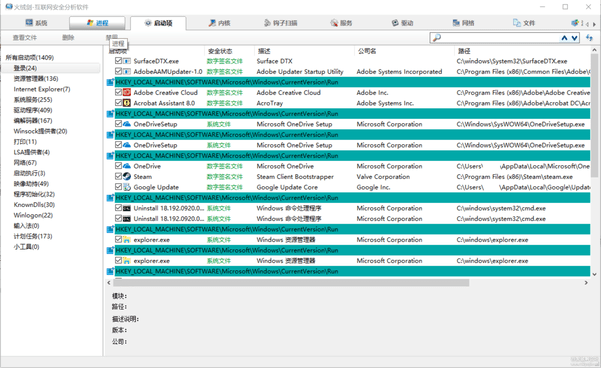Toggle the Acrobat Assistant 8.0 checkbox
Image resolution: width=601 pixels, height=368 pixels.
(118, 103)
